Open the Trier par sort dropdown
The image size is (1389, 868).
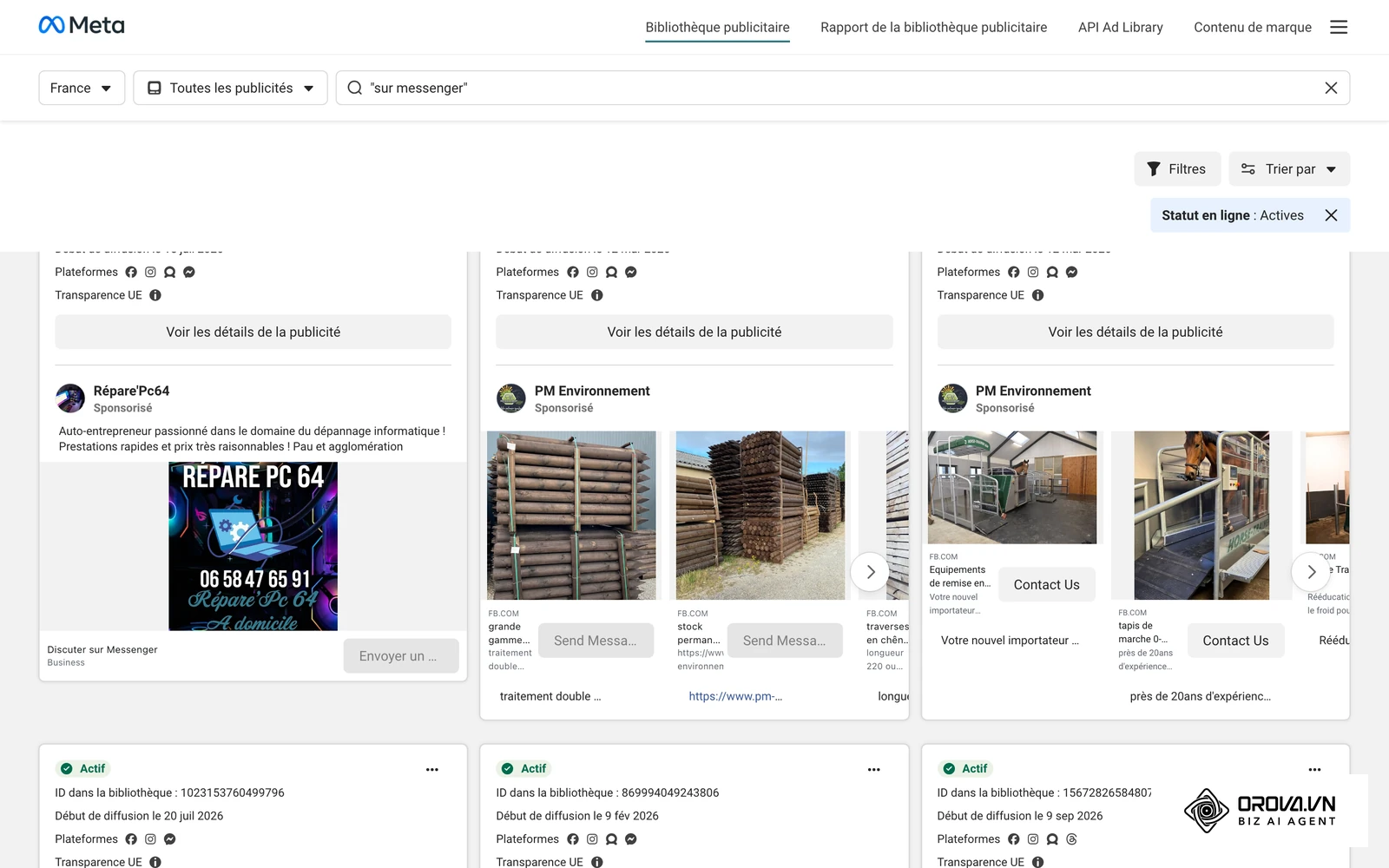(1289, 169)
